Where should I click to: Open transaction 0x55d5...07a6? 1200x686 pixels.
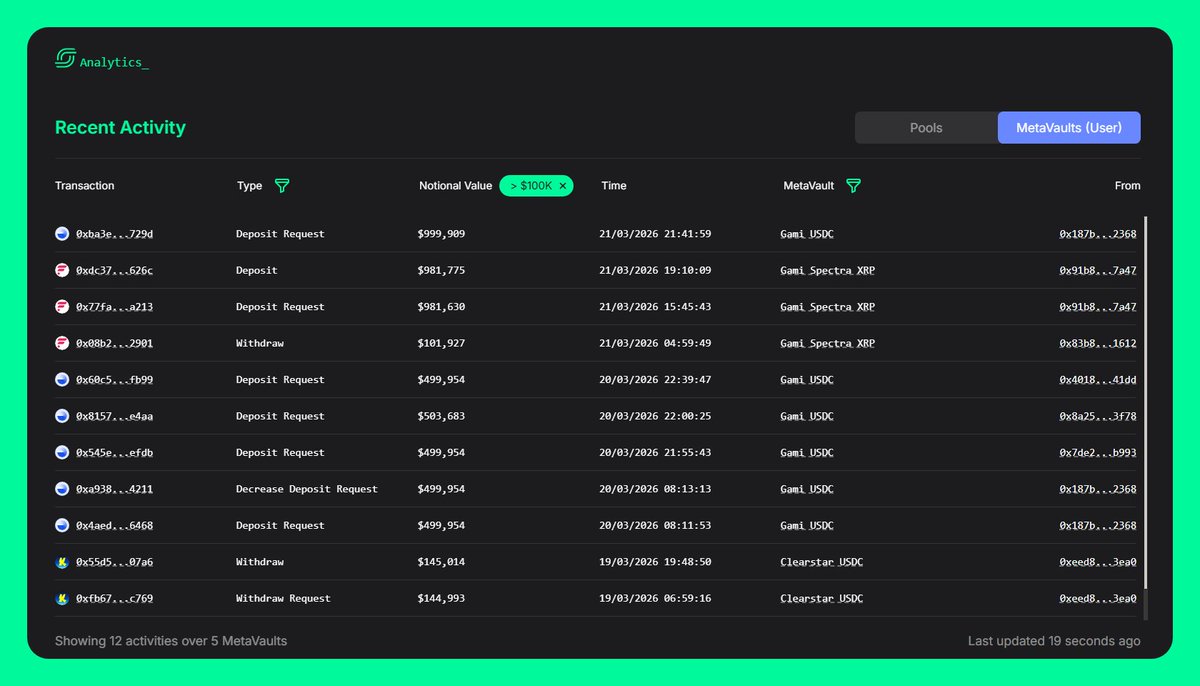(114, 562)
